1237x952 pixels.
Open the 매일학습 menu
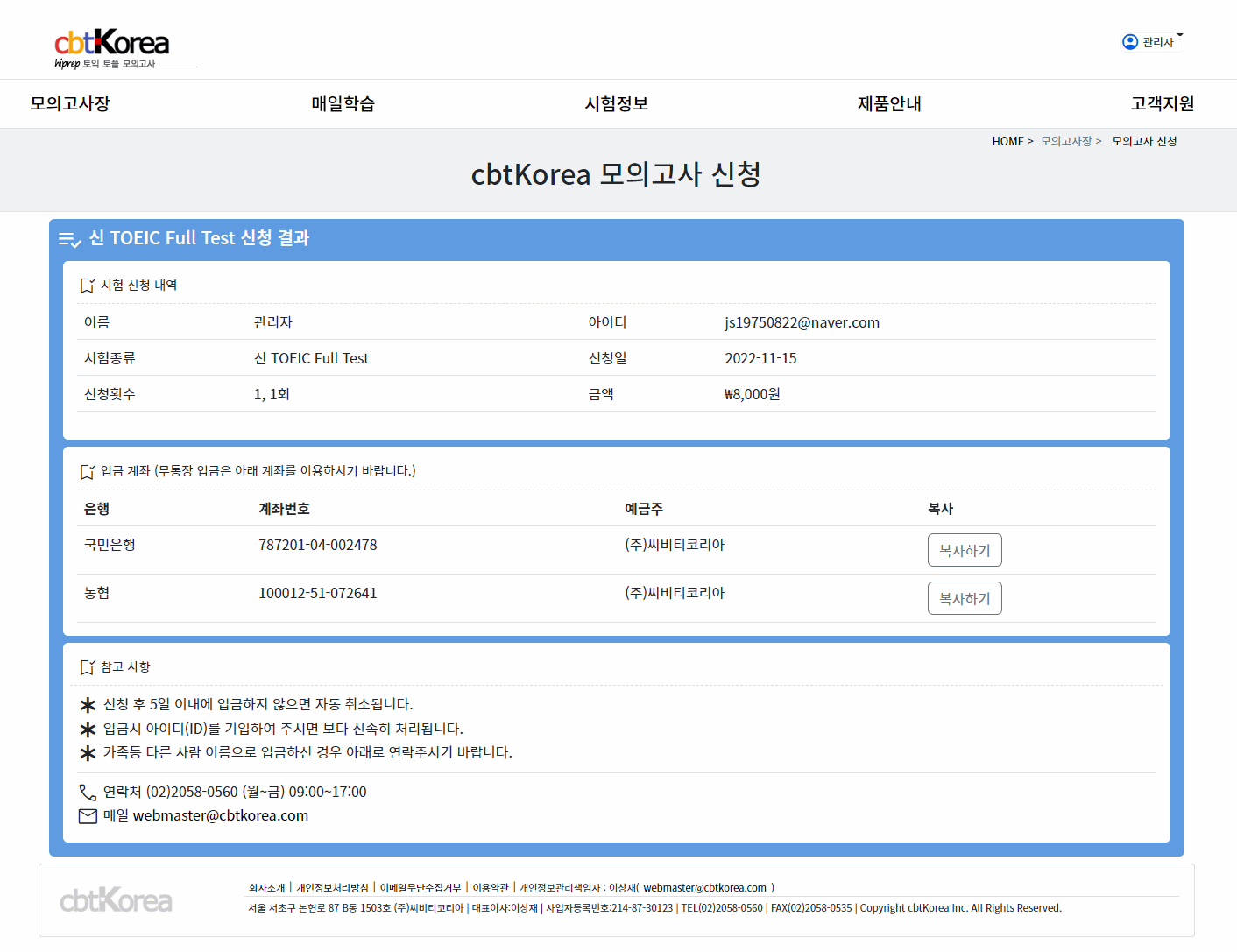point(343,103)
